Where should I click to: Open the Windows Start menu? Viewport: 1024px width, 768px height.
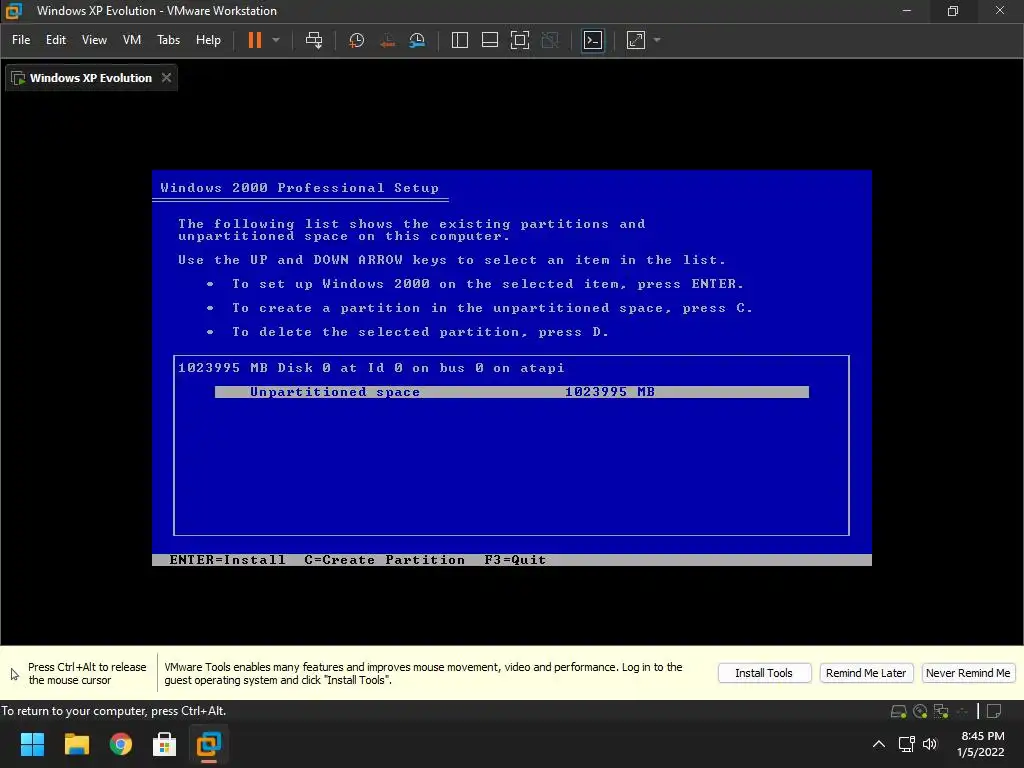pyautogui.click(x=32, y=744)
